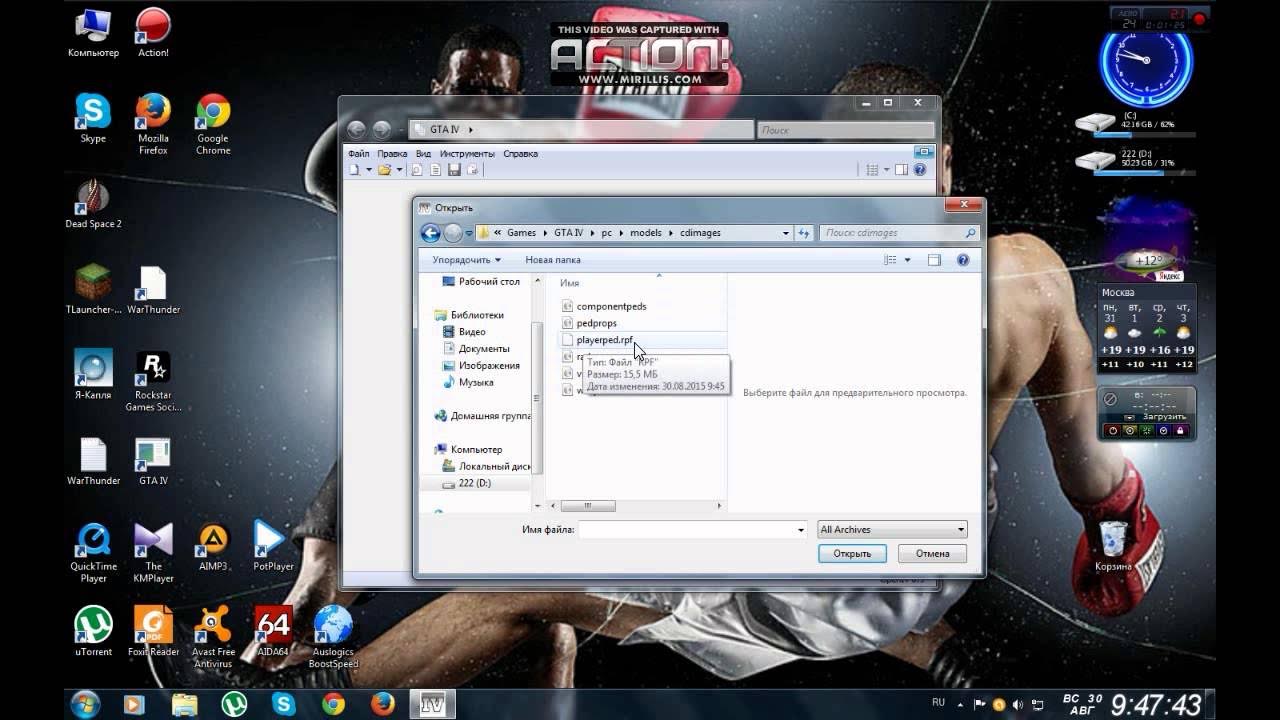The image size is (1280, 720).
Task: Click the Firefox icon in the taskbar
Action: [x=382, y=703]
